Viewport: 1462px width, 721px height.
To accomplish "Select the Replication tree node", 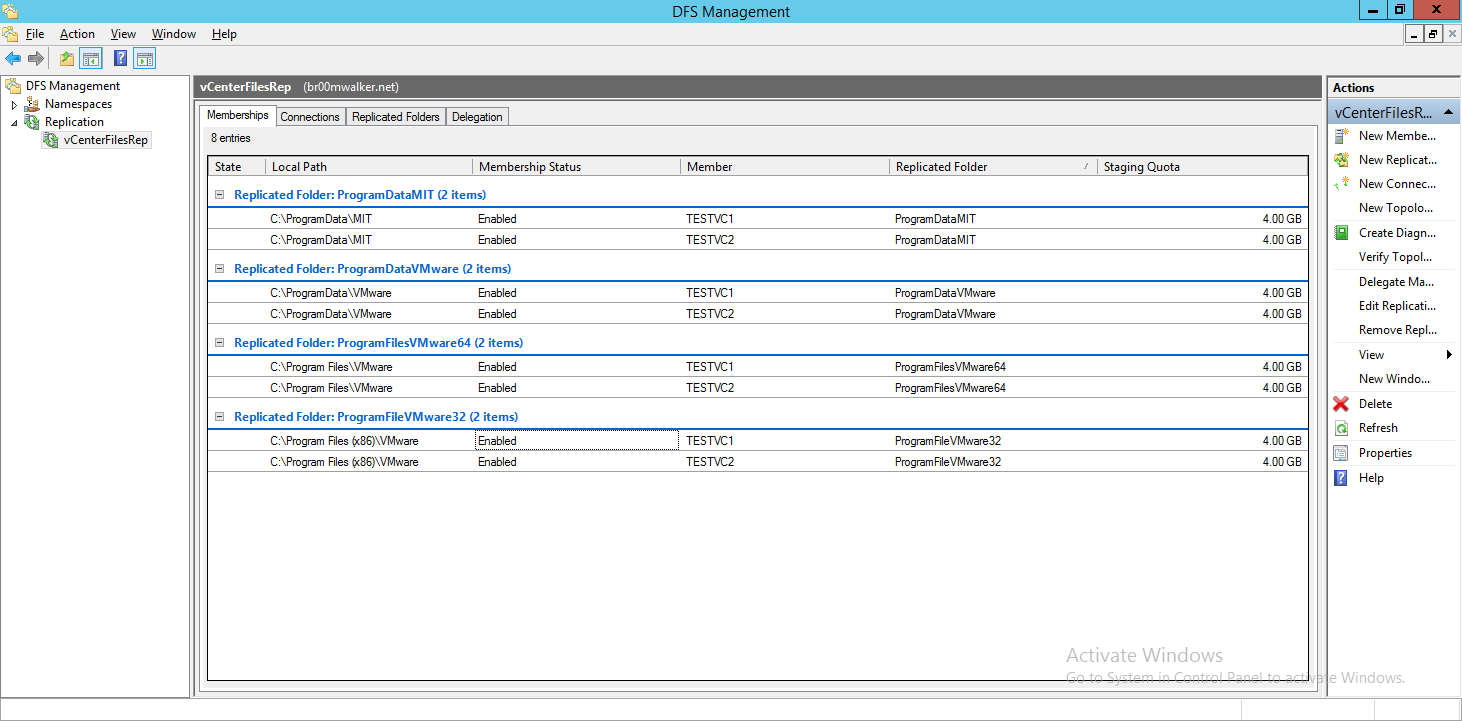I will coord(74,122).
